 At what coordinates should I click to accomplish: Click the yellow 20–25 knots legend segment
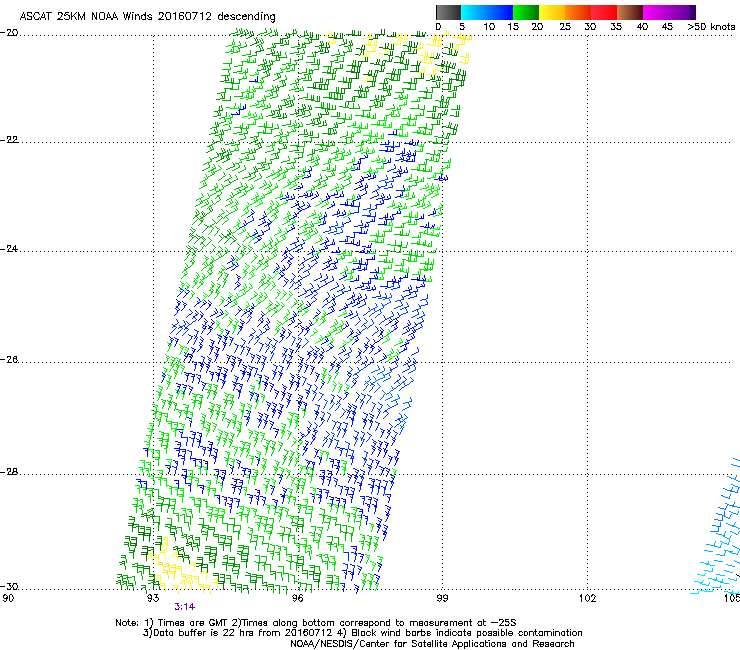[x=552, y=12]
